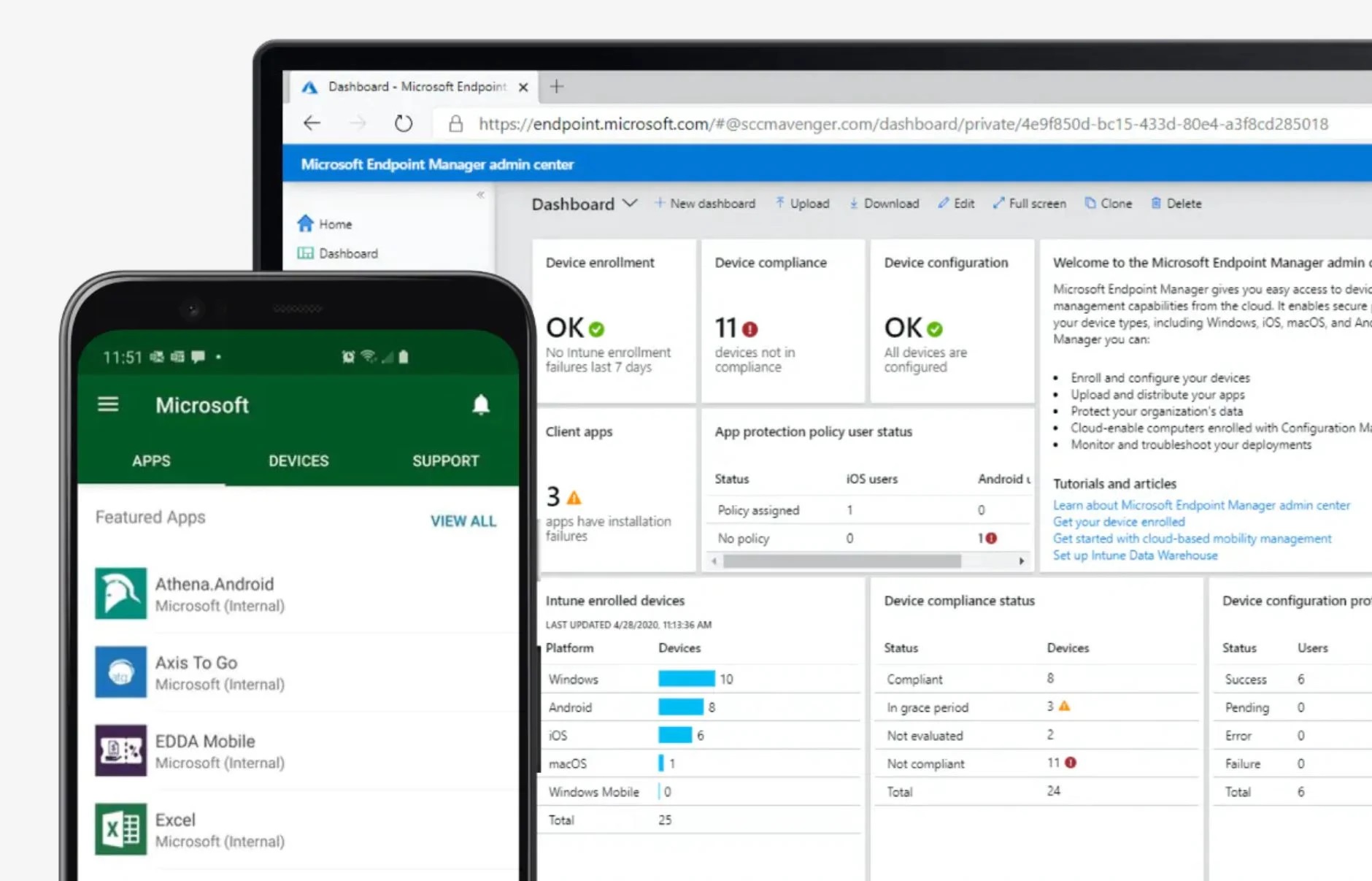Click Delete in the dashboard toolbar
1372x881 pixels.
[x=1176, y=204]
